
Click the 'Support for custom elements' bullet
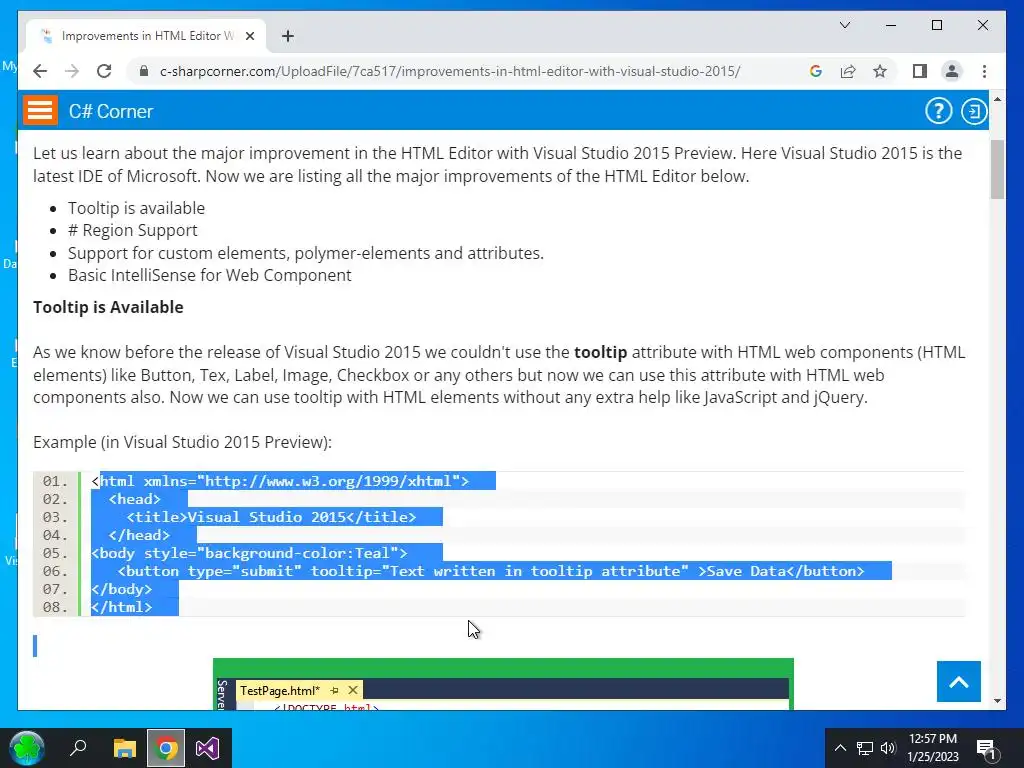pyautogui.click(x=306, y=253)
